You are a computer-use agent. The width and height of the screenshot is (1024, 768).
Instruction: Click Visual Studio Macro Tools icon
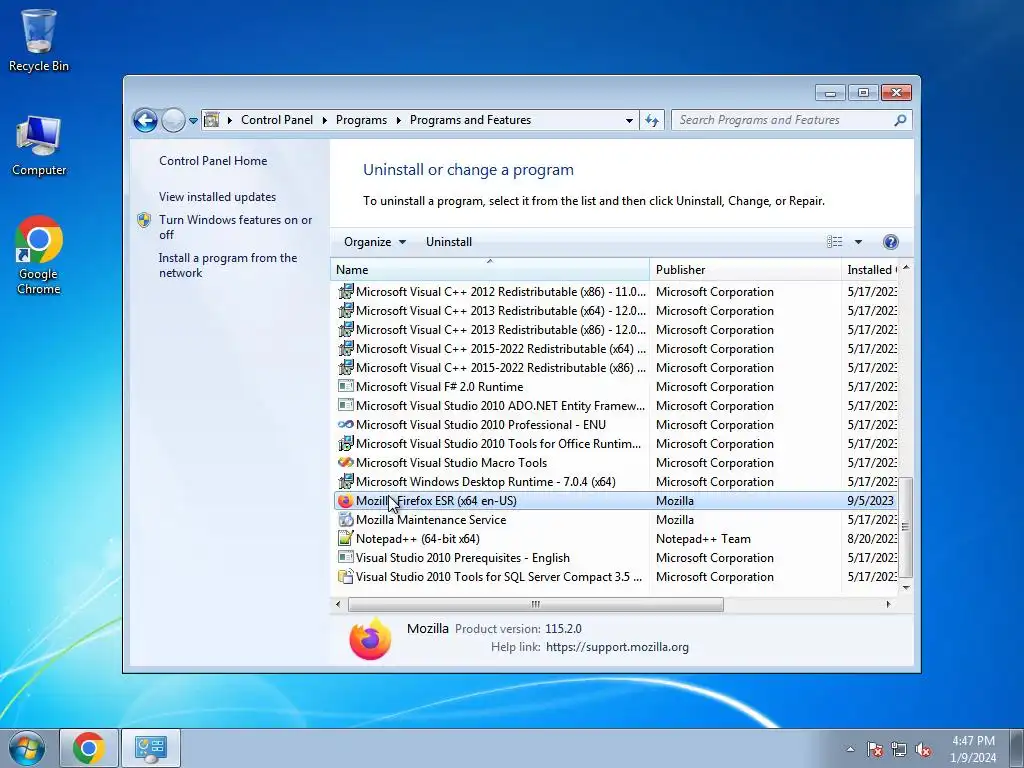(345, 462)
